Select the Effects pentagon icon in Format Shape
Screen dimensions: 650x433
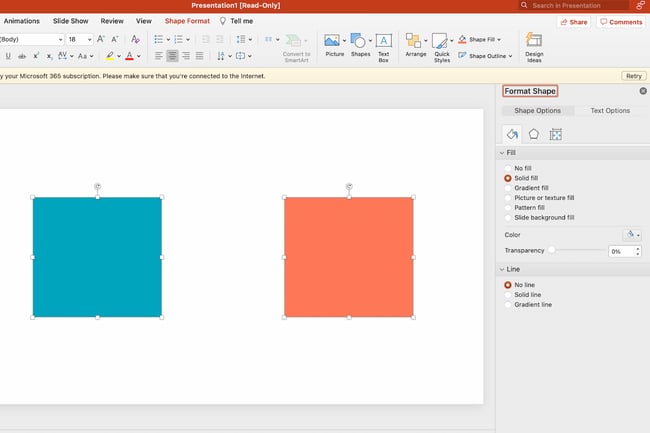(x=534, y=134)
